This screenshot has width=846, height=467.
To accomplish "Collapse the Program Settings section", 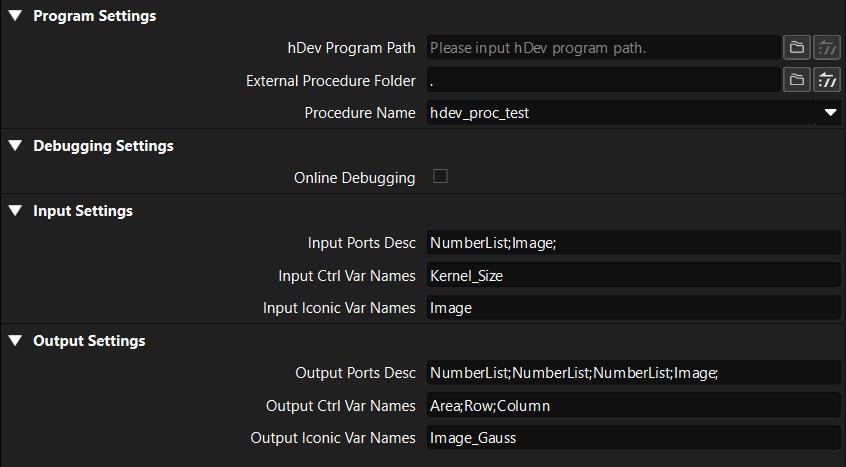I will 15,16.
